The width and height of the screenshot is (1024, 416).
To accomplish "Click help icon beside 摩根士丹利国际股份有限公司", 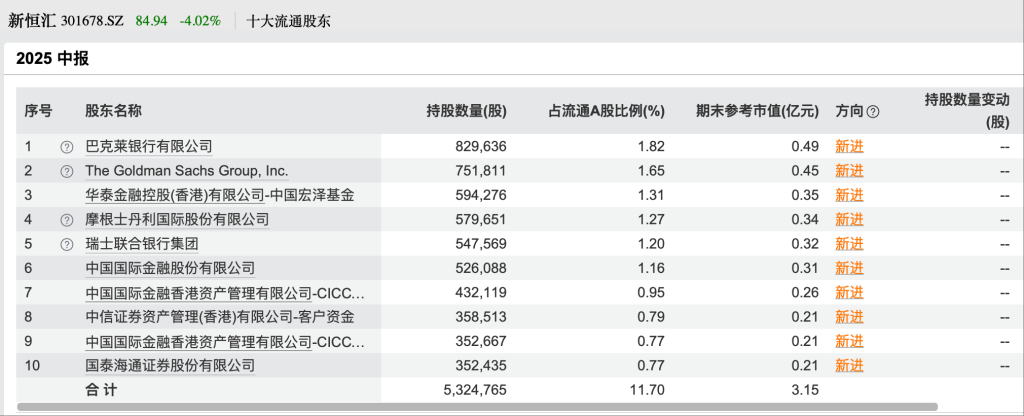I will click(67, 220).
